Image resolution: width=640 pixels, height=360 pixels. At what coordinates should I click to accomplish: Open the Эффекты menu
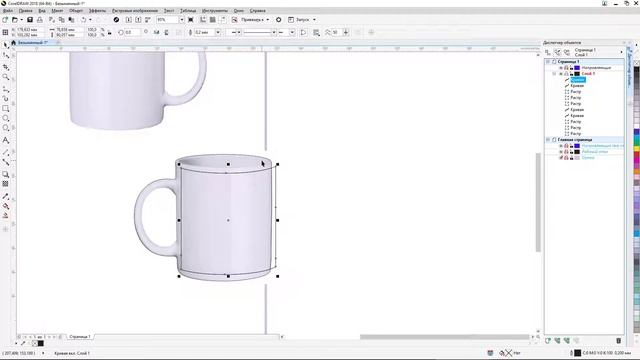[97, 11]
